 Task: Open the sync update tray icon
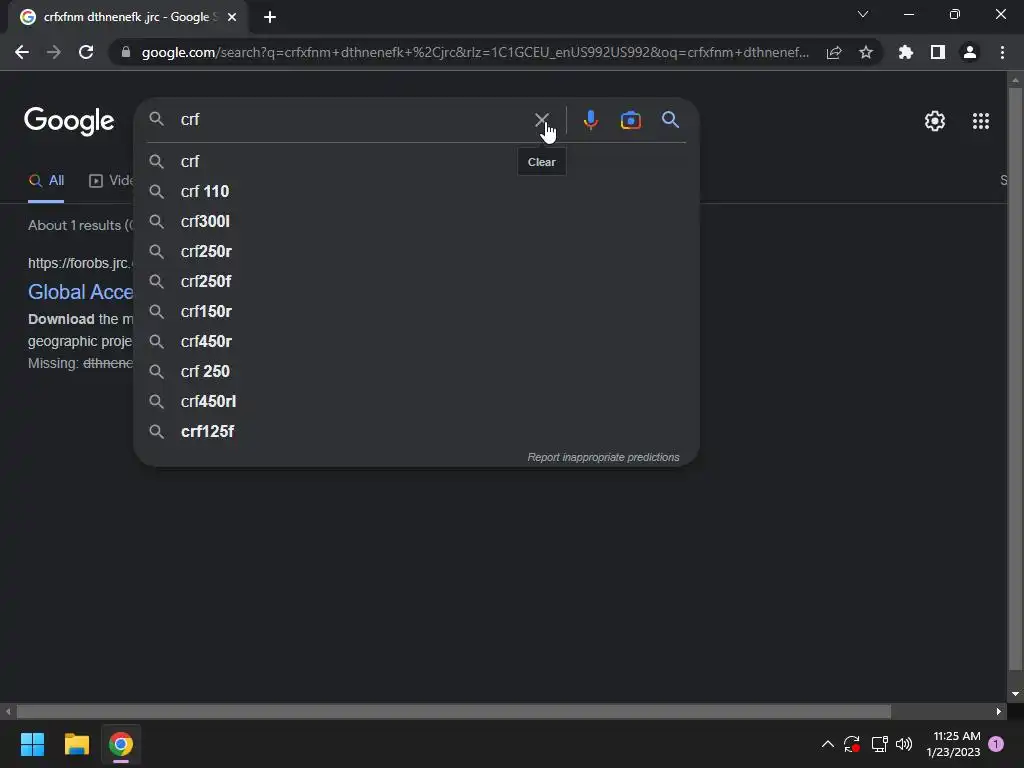point(852,744)
